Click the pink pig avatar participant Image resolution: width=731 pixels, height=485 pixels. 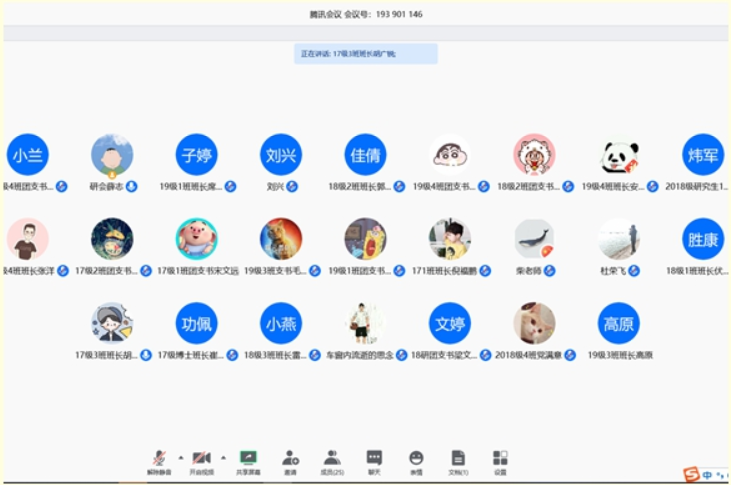click(x=196, y=239)
